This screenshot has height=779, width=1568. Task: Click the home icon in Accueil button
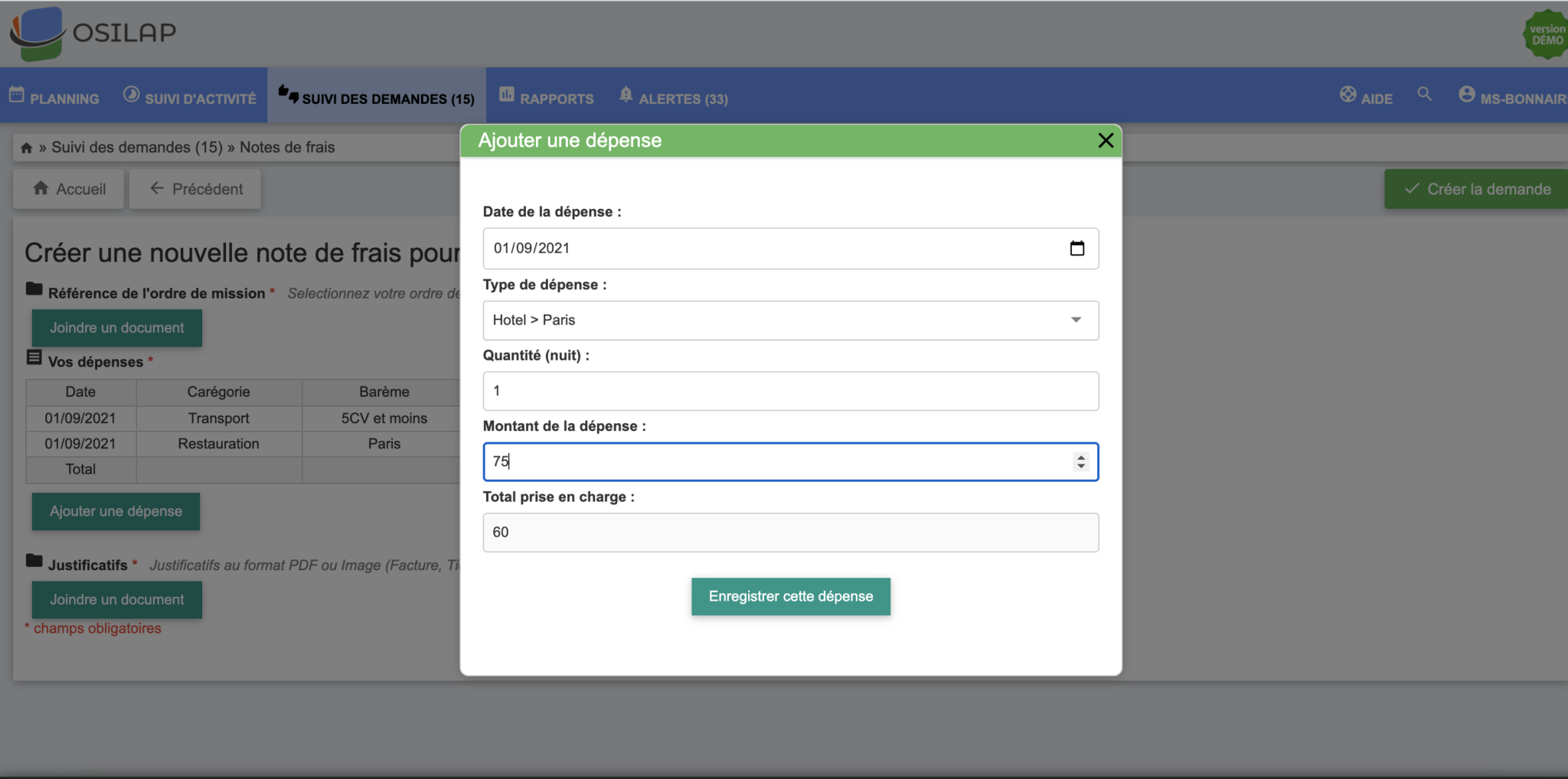[x=41, y=188]
